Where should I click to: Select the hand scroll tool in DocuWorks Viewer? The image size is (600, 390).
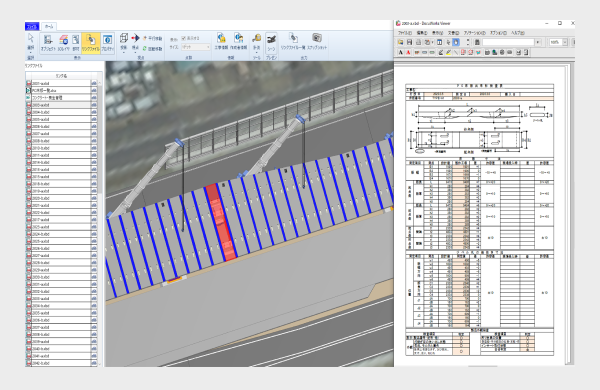456,42
